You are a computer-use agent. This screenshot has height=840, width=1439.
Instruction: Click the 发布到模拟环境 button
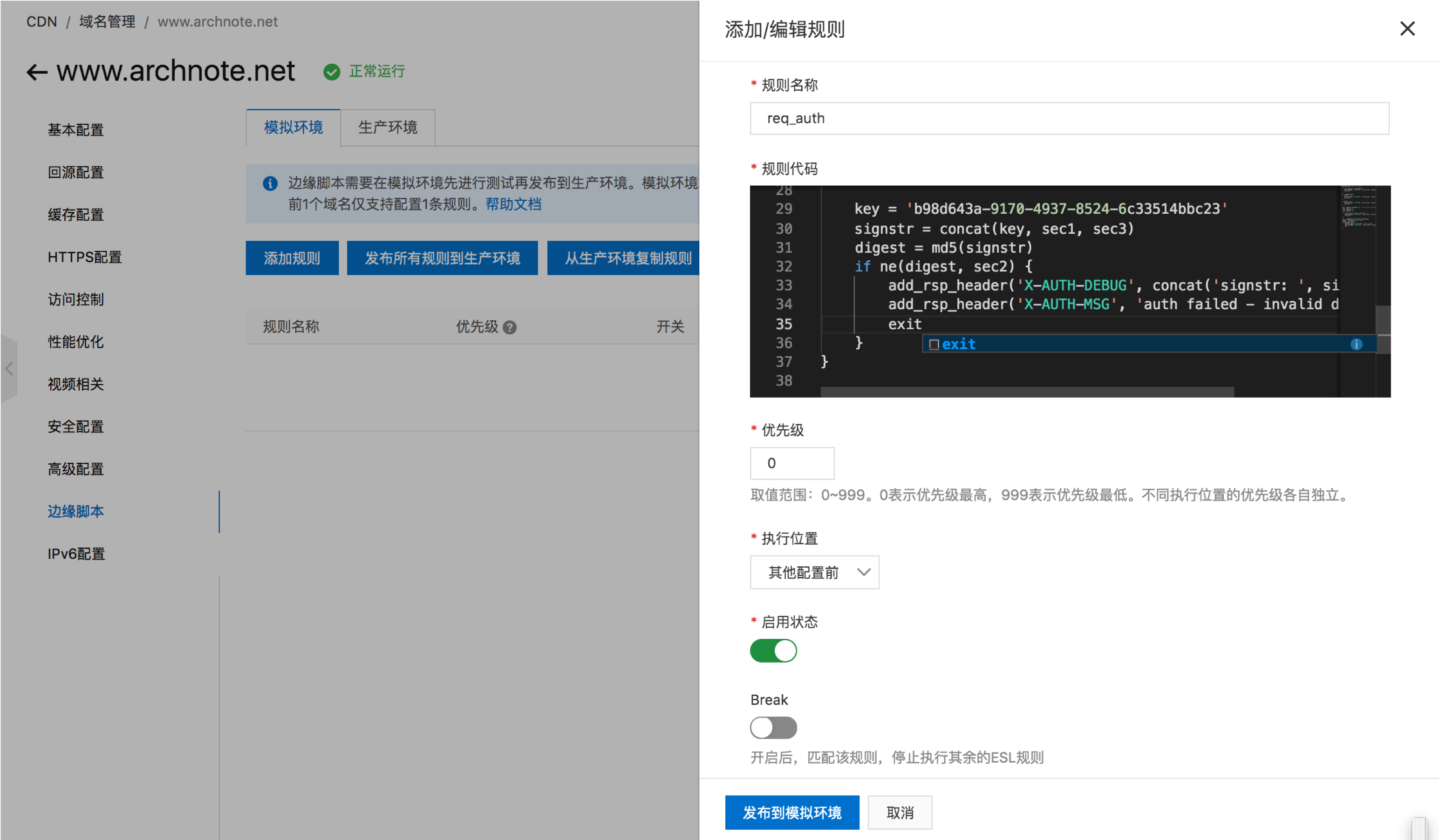click(792, 812)
